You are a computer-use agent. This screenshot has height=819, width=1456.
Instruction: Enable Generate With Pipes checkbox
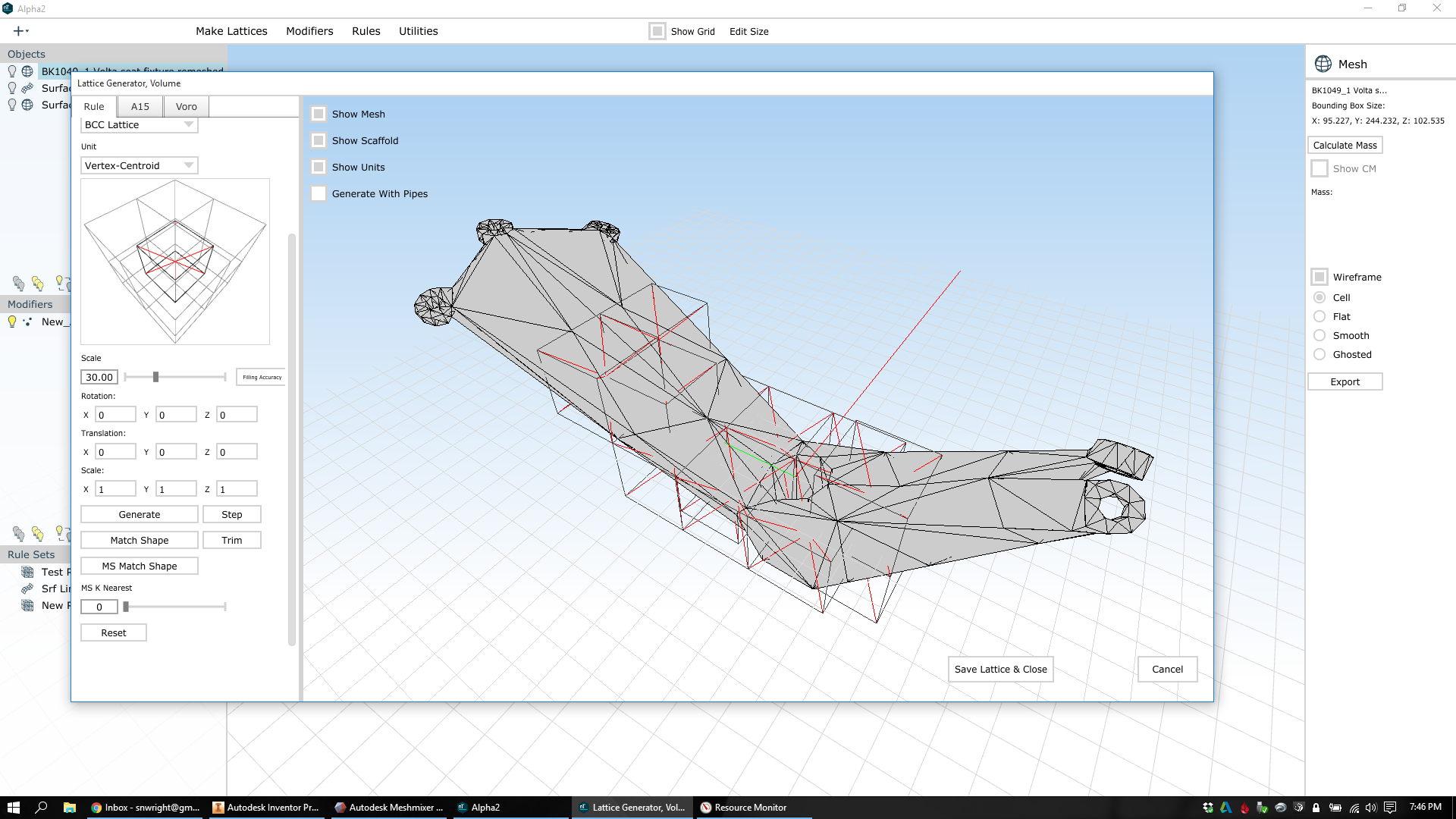pyautogui.click(x=318, y=193)
